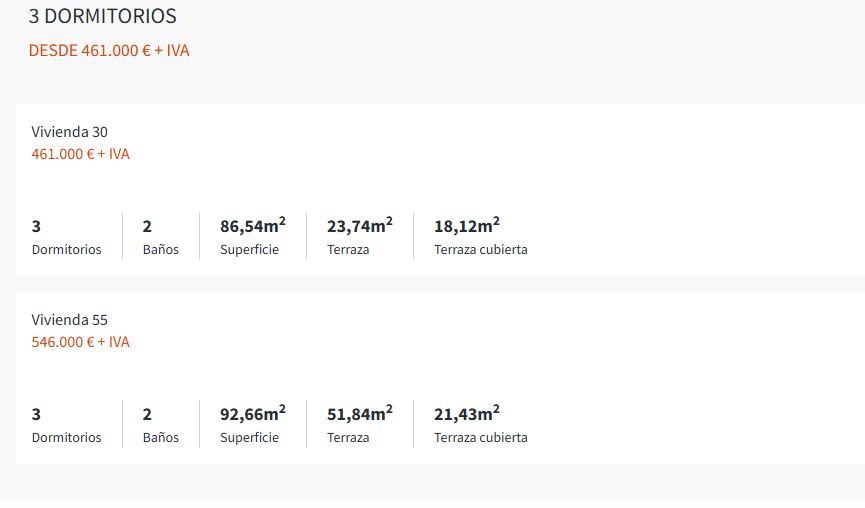Click Terraza cubierta label in Vivienda 30
This screenshot has height=508, width=865.
[x=481, y=249]
